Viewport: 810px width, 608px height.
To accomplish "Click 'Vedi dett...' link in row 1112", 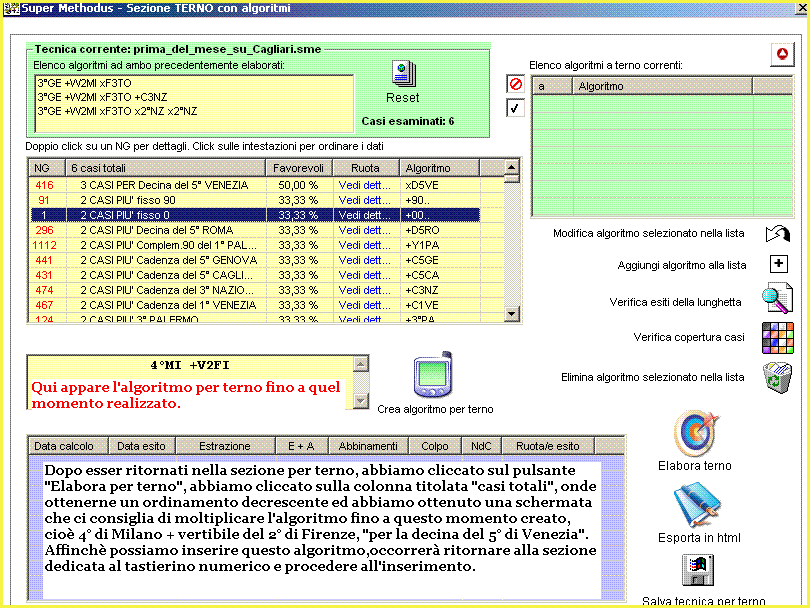I will (365, 245).
